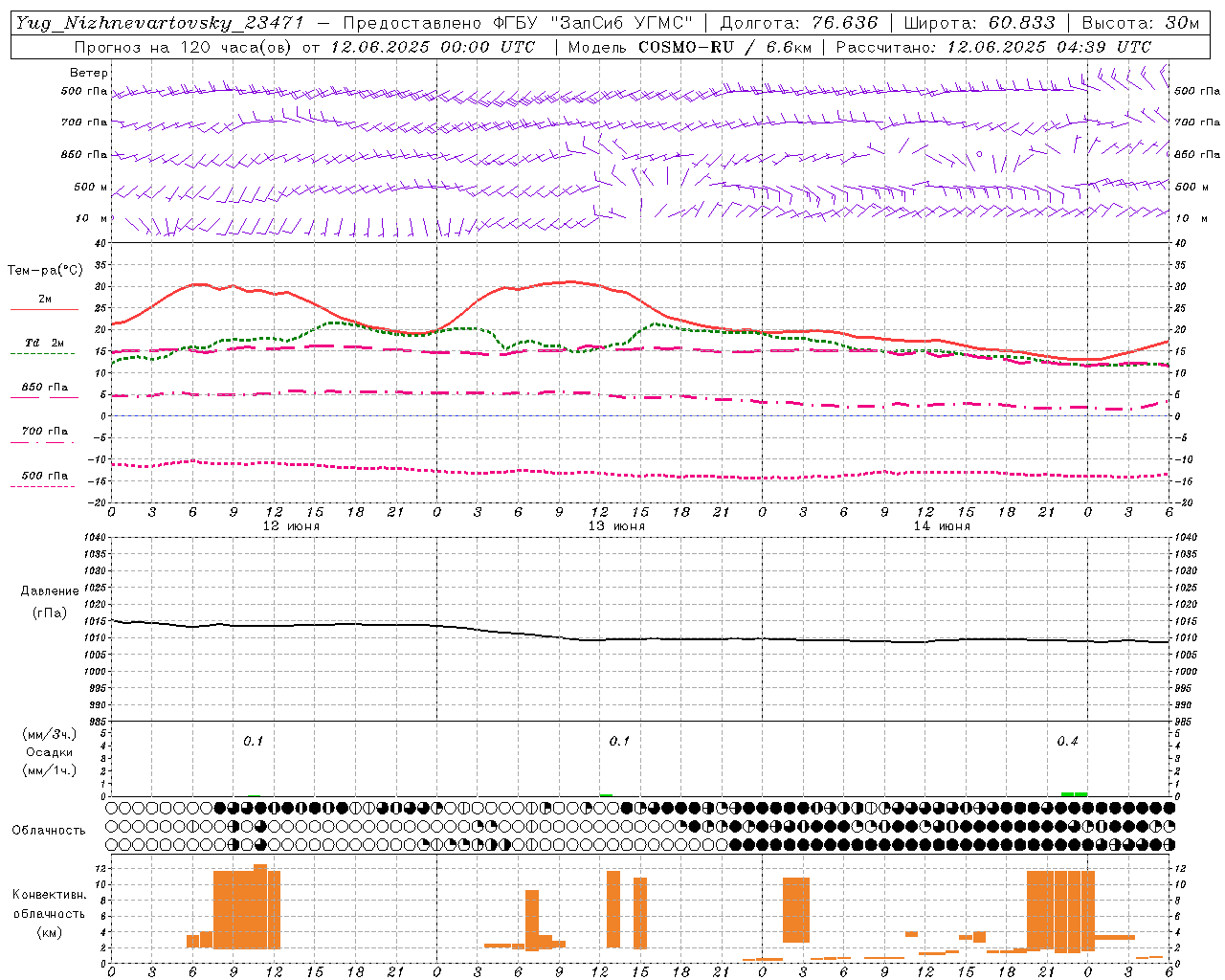Click the 700 гПа temperature legend entry
1225x980 pixels.
pos(45,431)
